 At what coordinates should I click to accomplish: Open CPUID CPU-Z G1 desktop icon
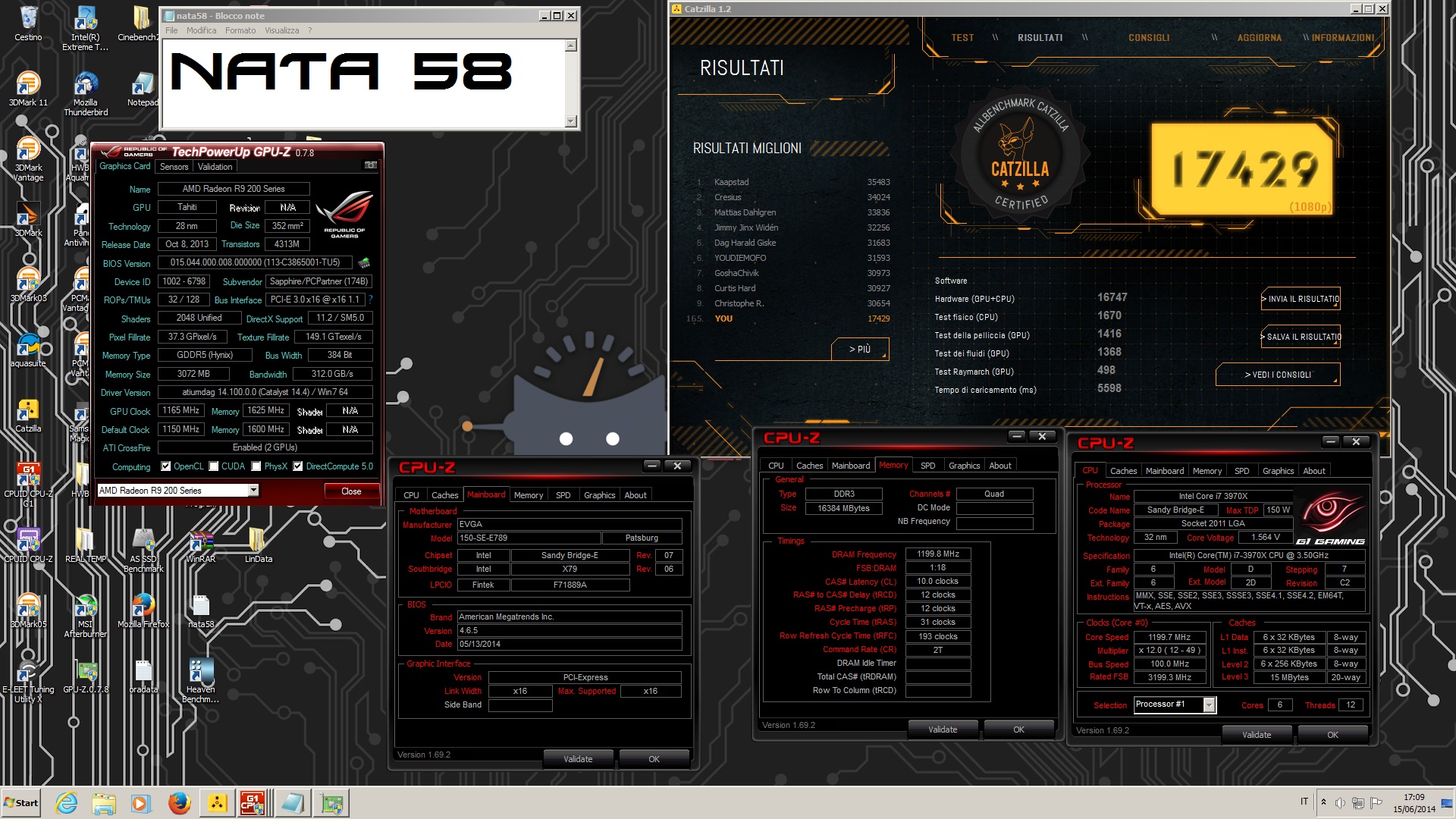tap(28, 485)
